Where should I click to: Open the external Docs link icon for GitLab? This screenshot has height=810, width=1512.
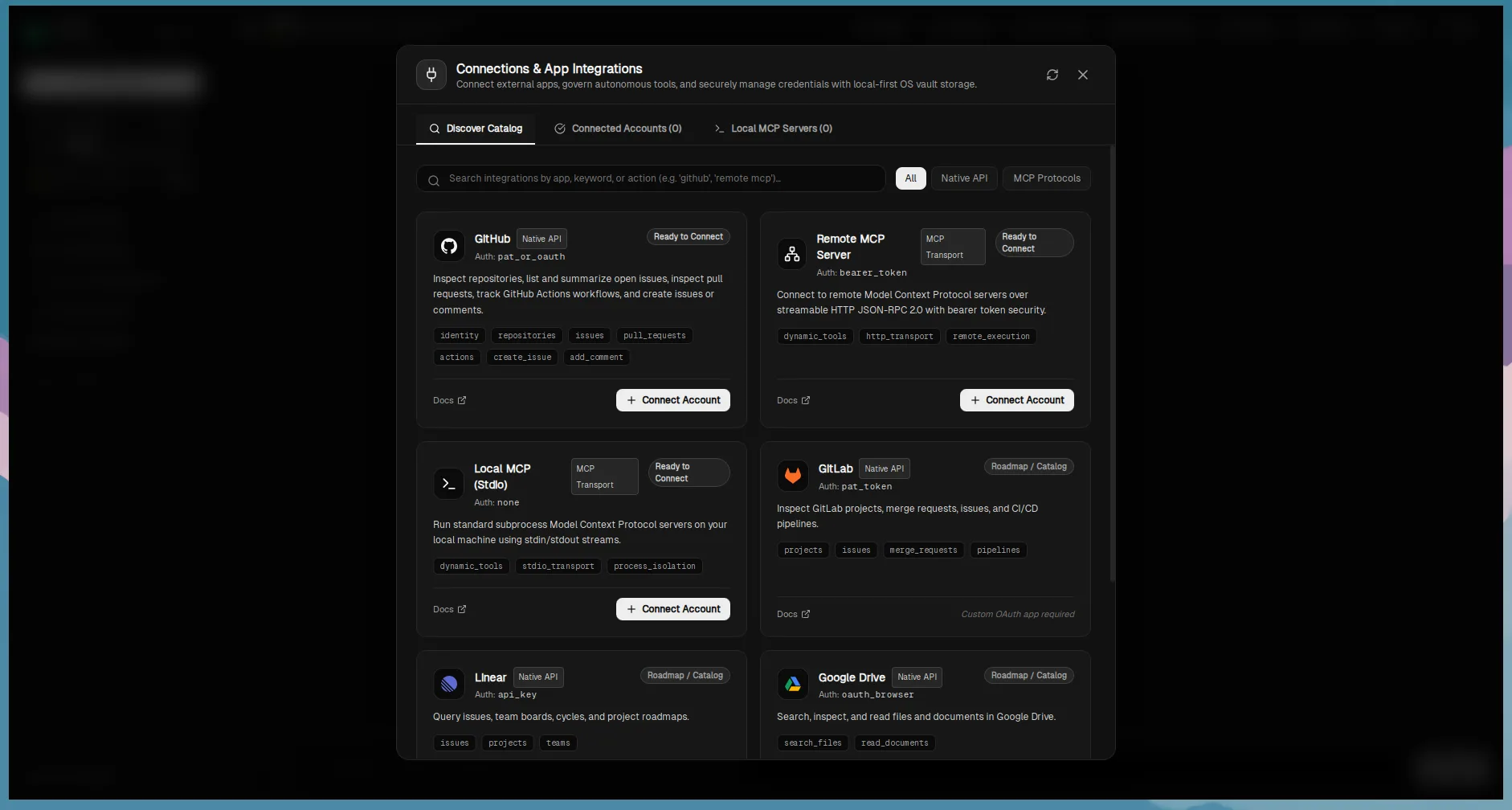[x=806, y=614]
